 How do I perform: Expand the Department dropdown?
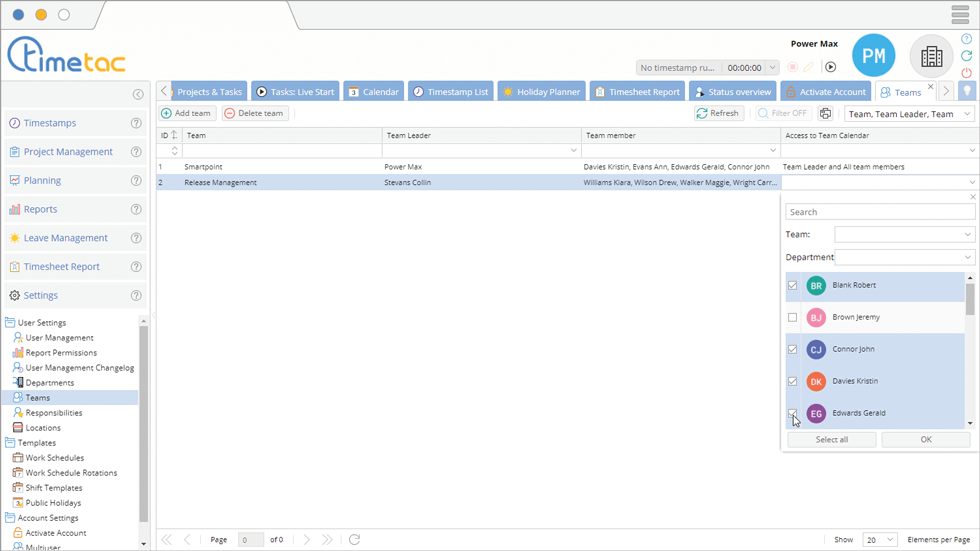[x=904, y=257]
